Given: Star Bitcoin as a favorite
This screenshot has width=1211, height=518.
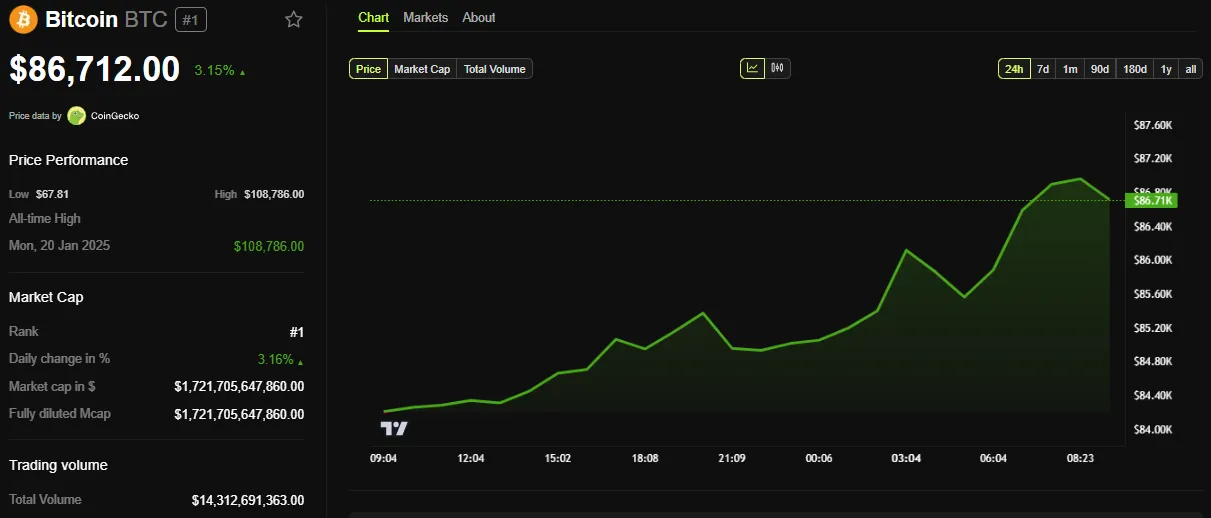Looking at the screenshot, I should pos(293,19).
